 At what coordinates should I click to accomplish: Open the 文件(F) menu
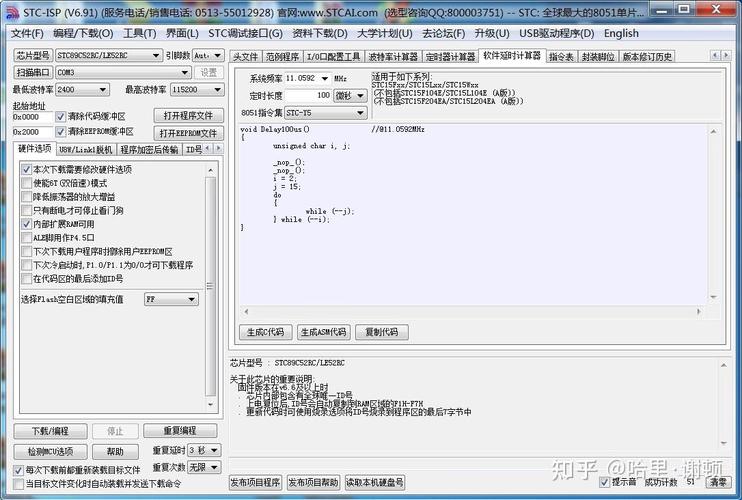[x=27, y=34]
